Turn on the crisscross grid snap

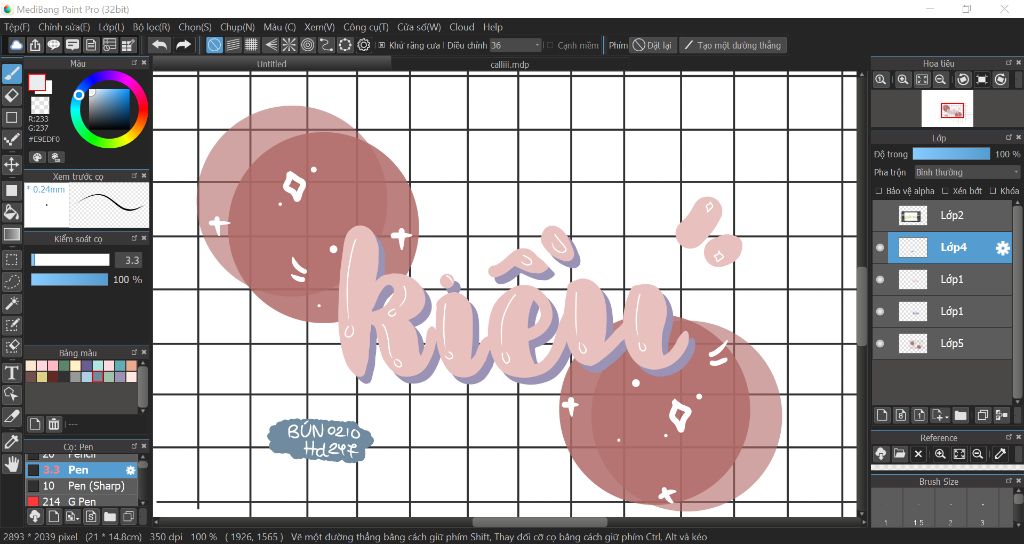251,45
